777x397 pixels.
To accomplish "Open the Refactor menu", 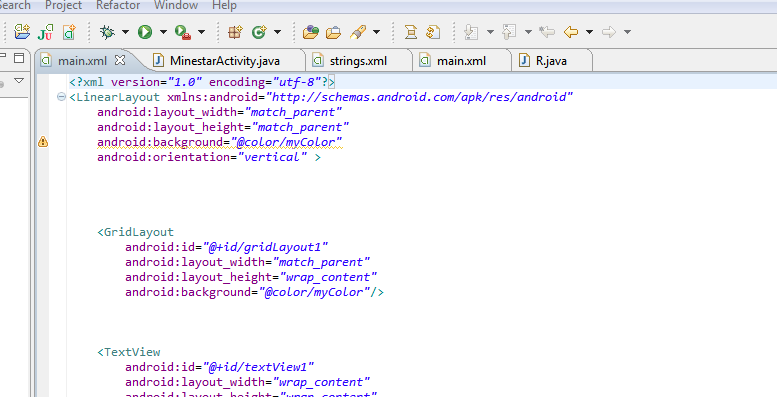I will click(118, 5).
